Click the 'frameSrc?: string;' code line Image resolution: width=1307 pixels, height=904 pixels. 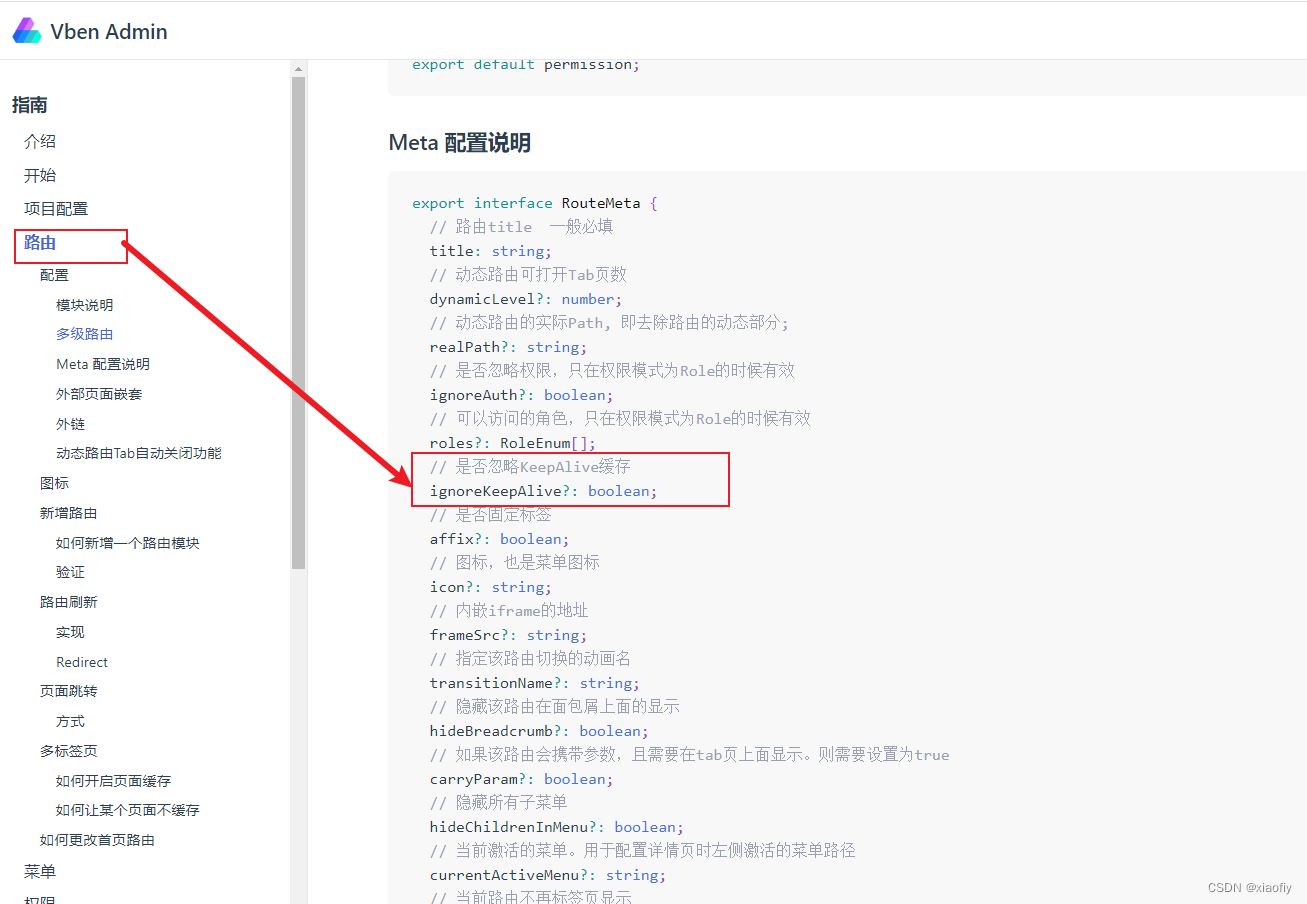click(x=508, y=635)
